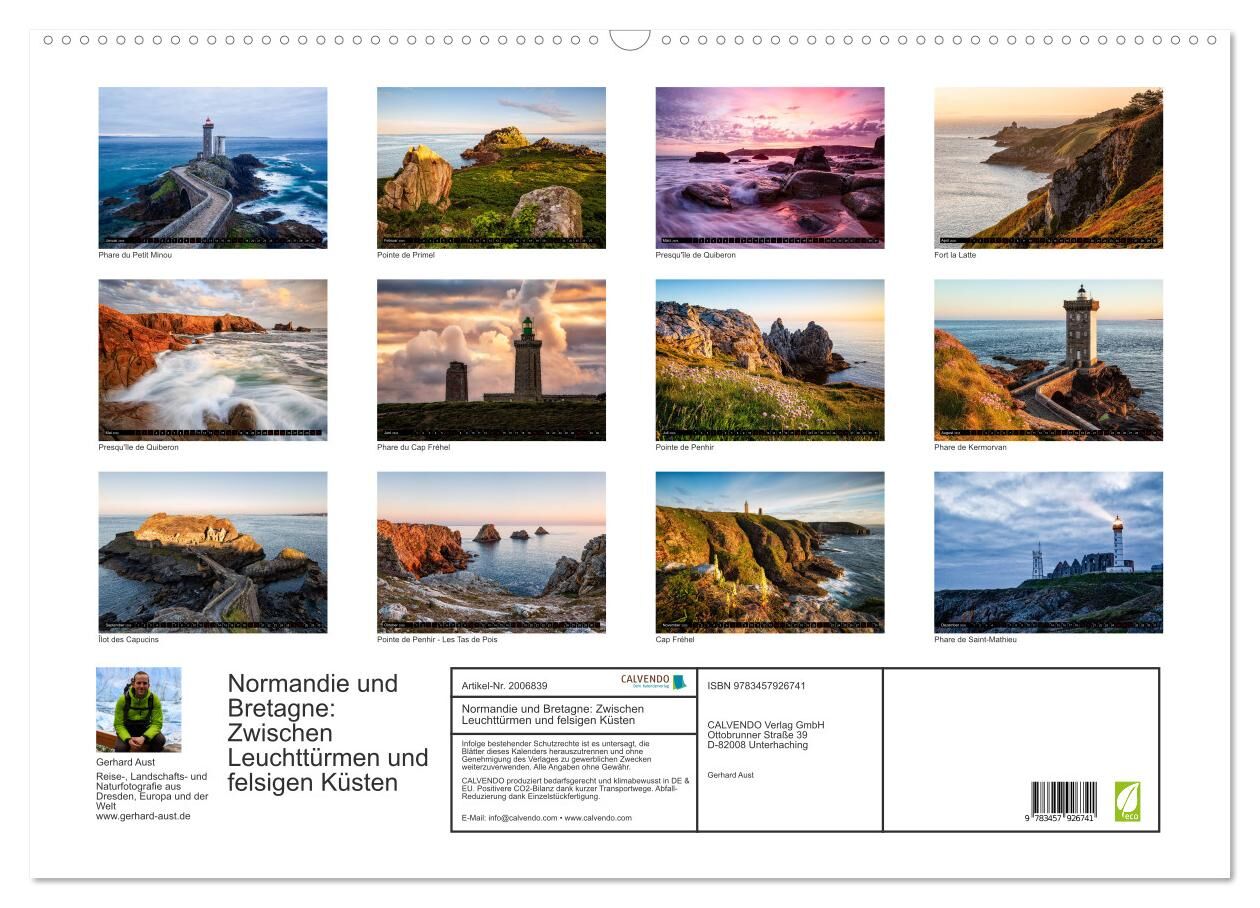
Task: Select the Cap Fréhel cliff thumbnail
Action: coord(769,552)
